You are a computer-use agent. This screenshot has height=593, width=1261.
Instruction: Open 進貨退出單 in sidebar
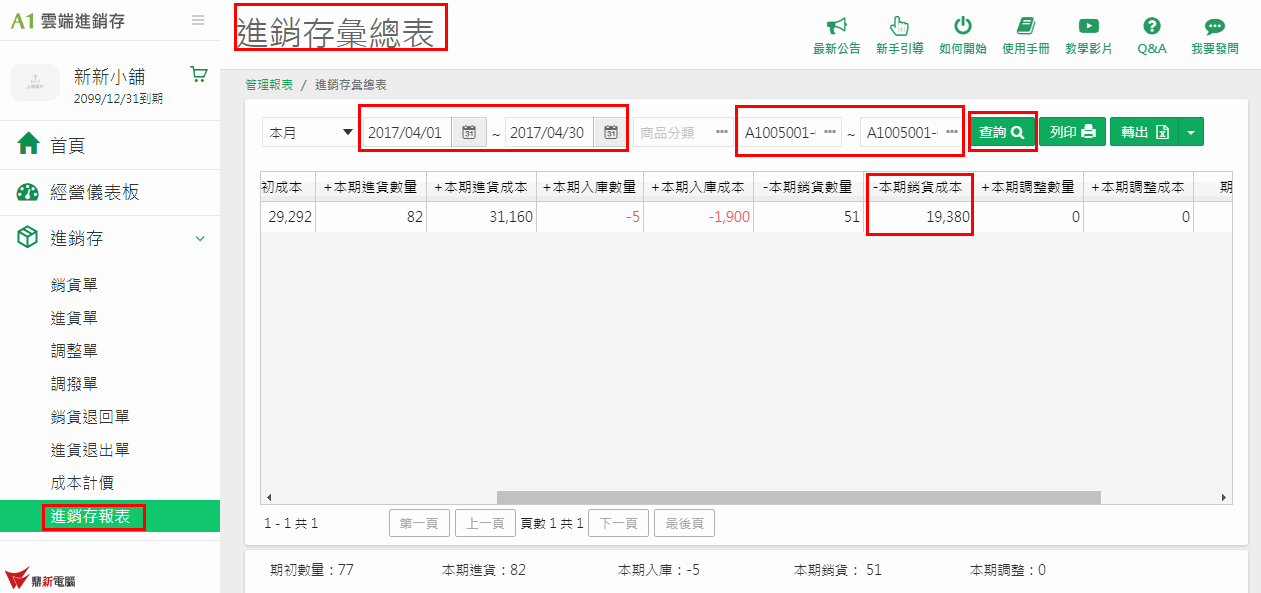[90, 450]
